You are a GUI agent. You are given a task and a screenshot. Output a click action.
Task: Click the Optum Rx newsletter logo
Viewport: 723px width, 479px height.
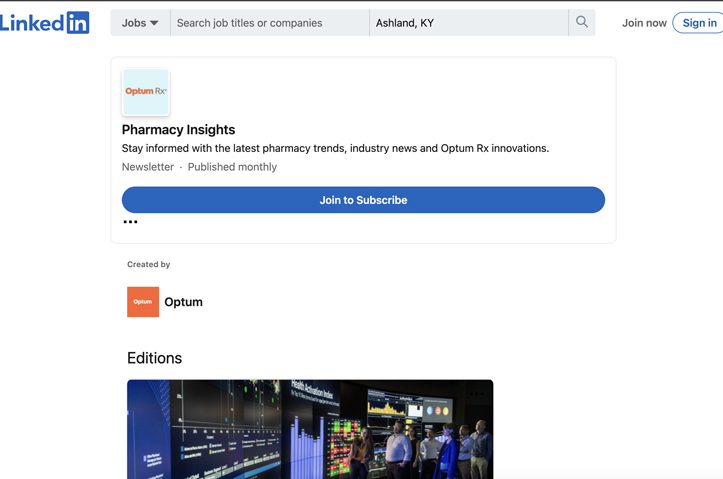pos(146,92)
